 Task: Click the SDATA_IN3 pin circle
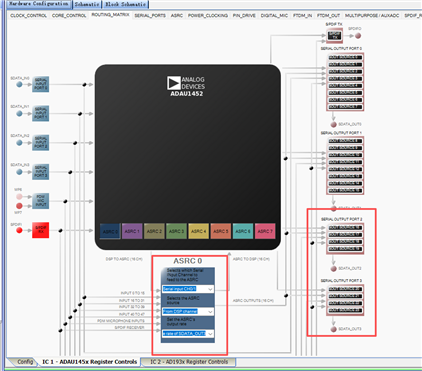click(x=19, y=172)
